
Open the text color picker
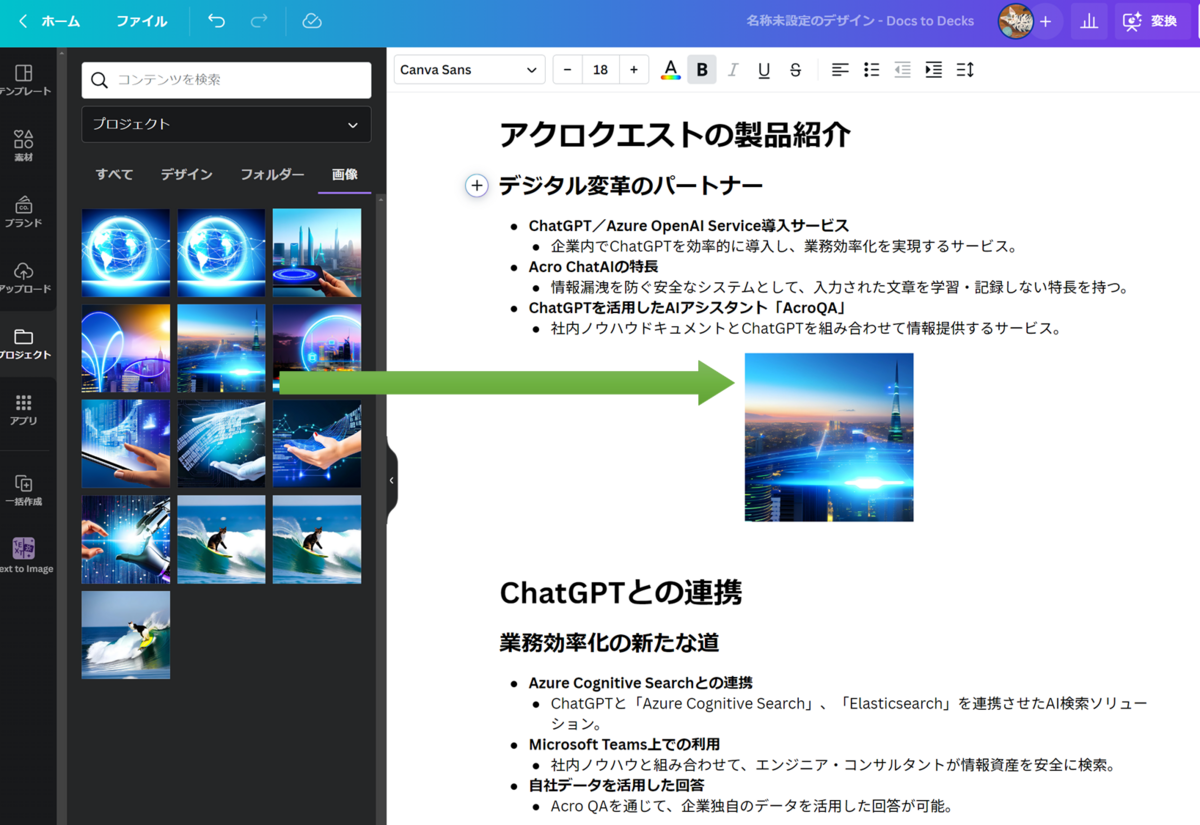(x=670, y=70)
